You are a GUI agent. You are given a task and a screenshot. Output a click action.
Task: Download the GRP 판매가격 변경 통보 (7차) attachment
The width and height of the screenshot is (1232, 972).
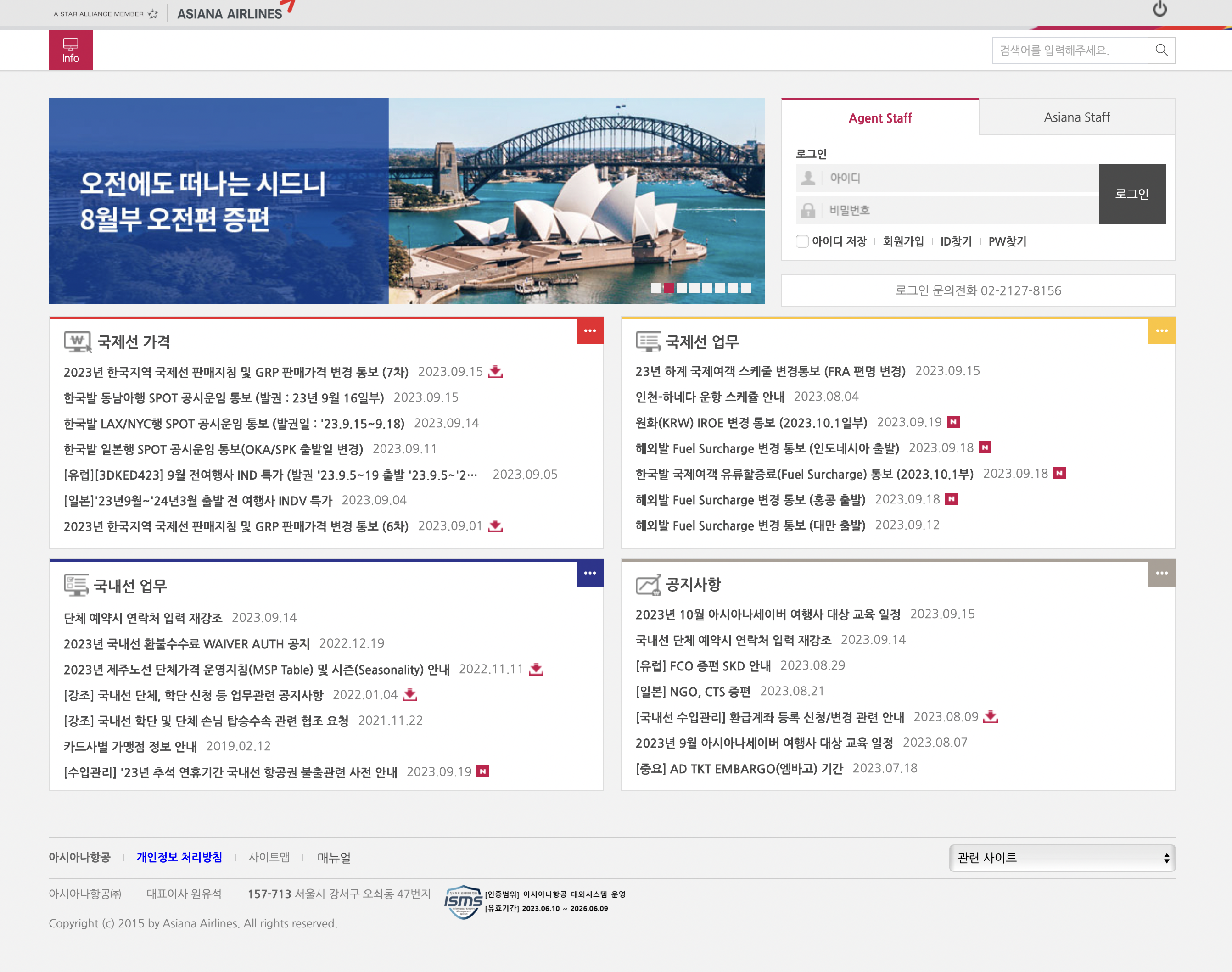494,372
